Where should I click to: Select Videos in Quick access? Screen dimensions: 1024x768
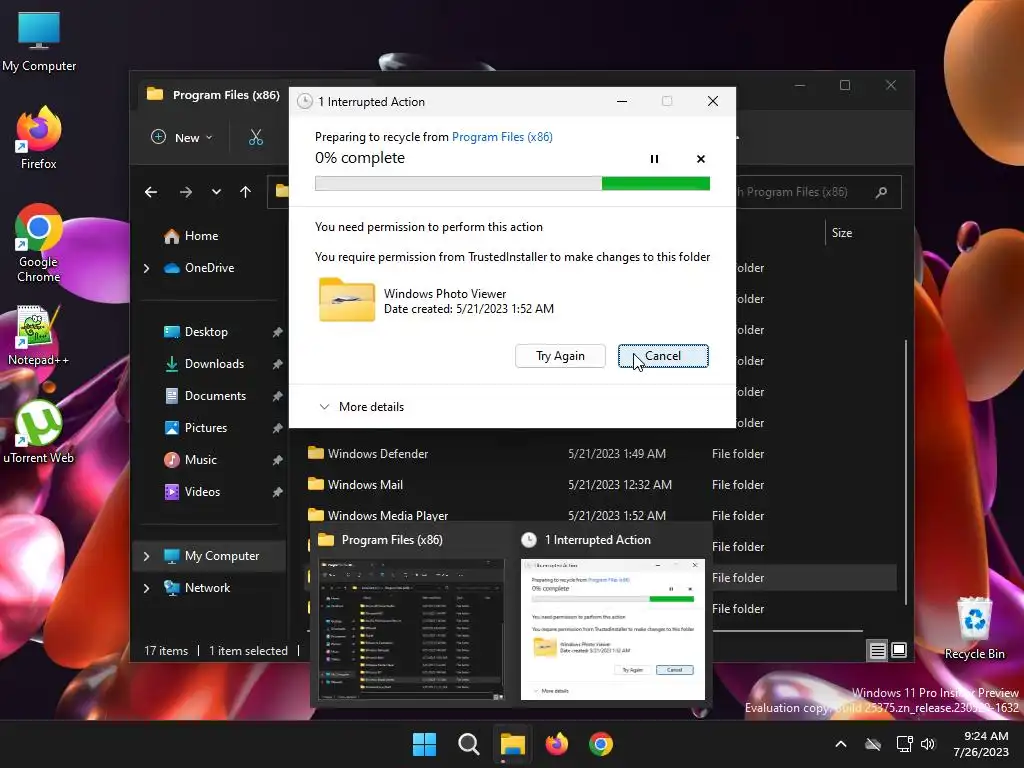(x=201, y=492)
